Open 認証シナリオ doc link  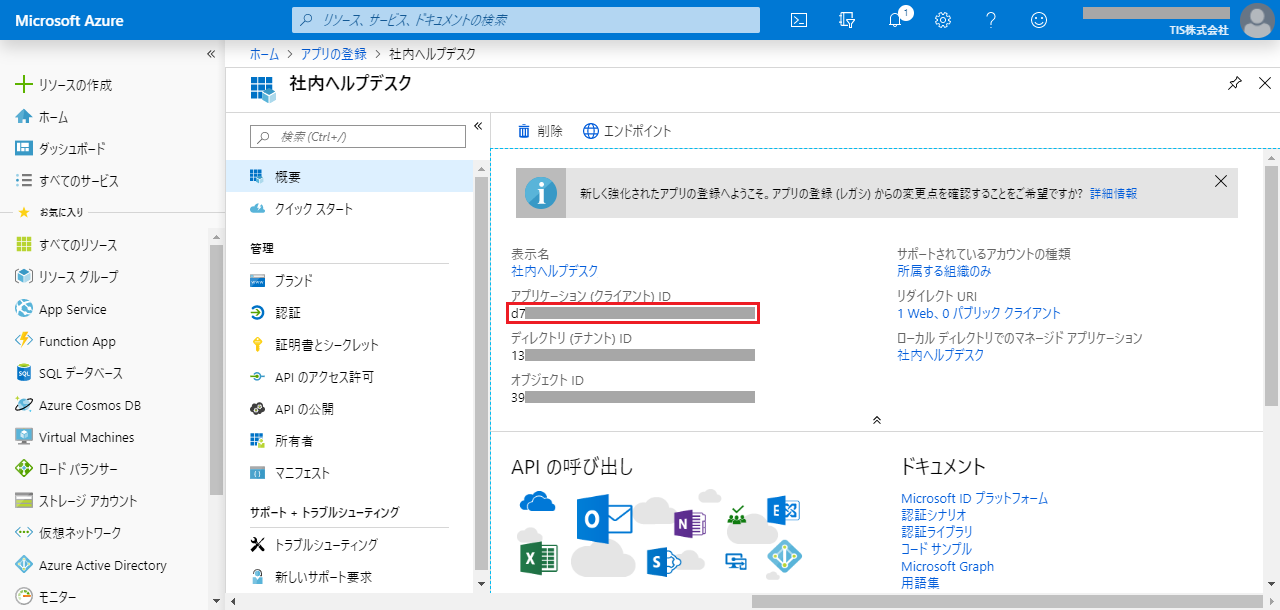coord(934,515)
